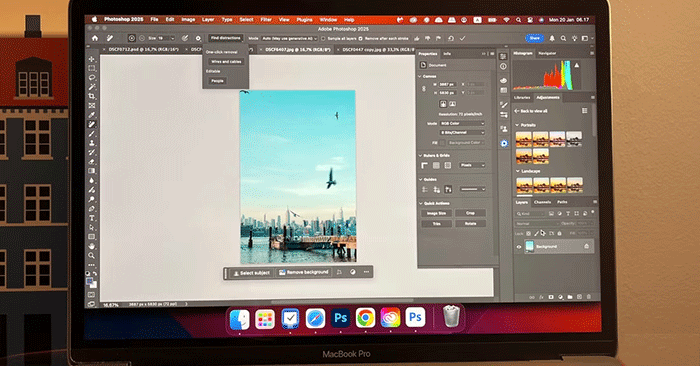Screen dimensions: 700x366
Task: Collapse the Quick Actions section
Action: point(420,203)
